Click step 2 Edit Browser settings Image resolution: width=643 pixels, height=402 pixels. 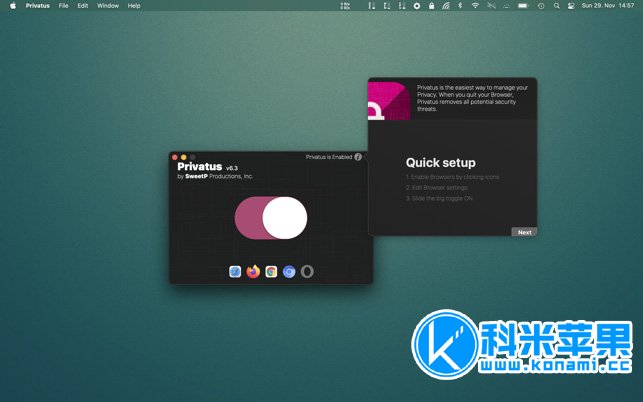[436, 187]
